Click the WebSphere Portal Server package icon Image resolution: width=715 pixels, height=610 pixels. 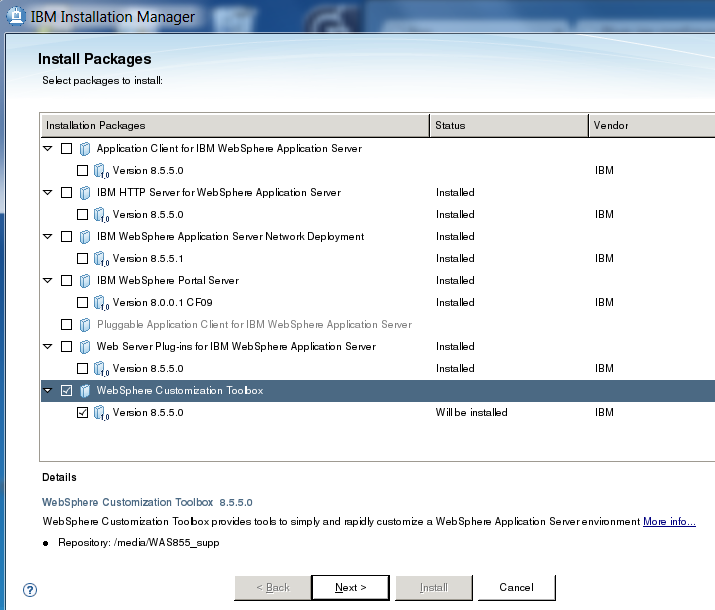[85, 281]
